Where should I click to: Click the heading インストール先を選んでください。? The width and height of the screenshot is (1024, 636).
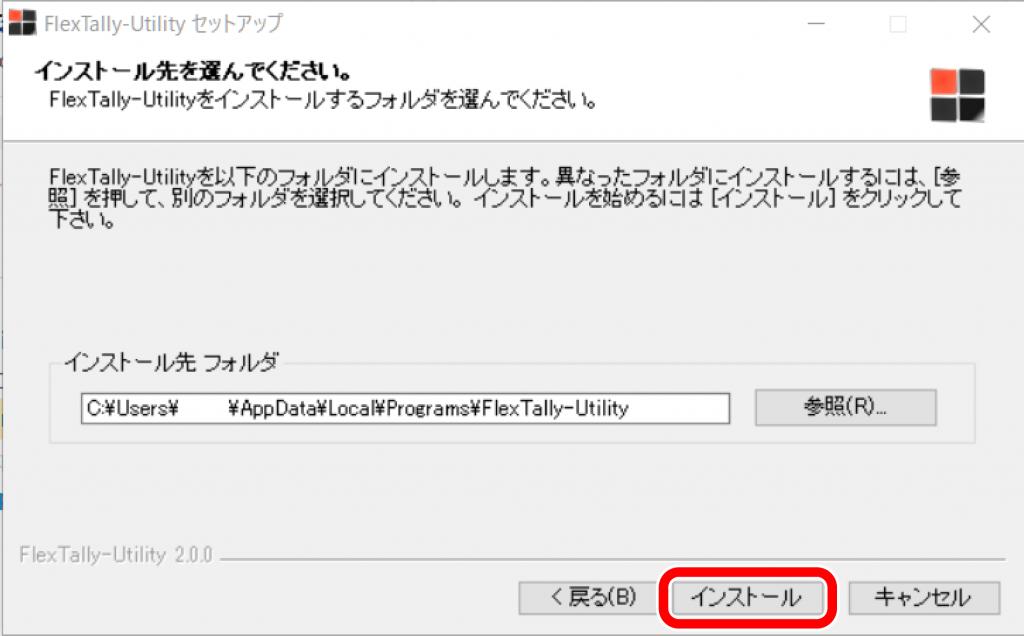coord(193,71)
